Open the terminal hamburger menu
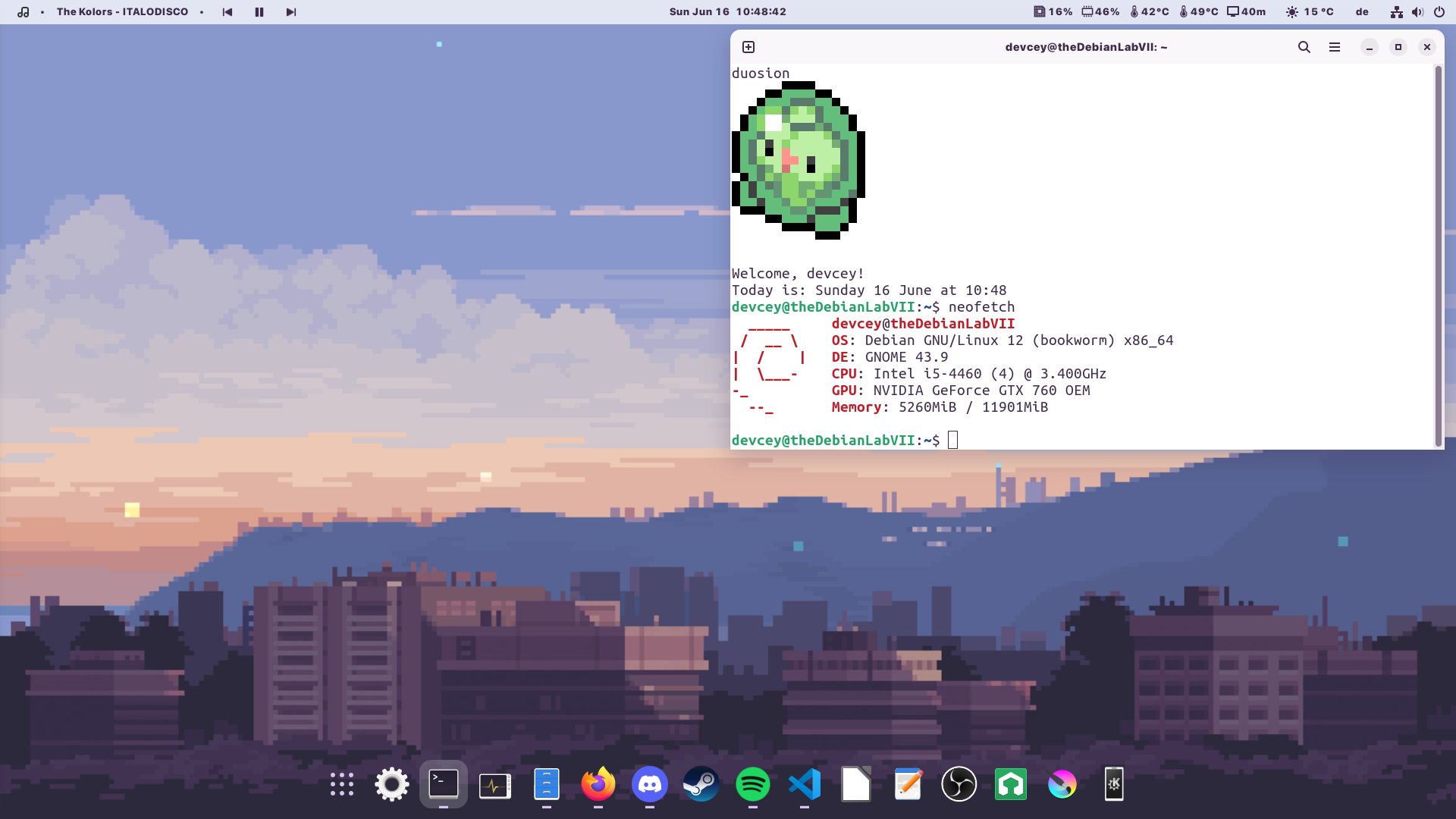1456x819 pixels. 1335,47
